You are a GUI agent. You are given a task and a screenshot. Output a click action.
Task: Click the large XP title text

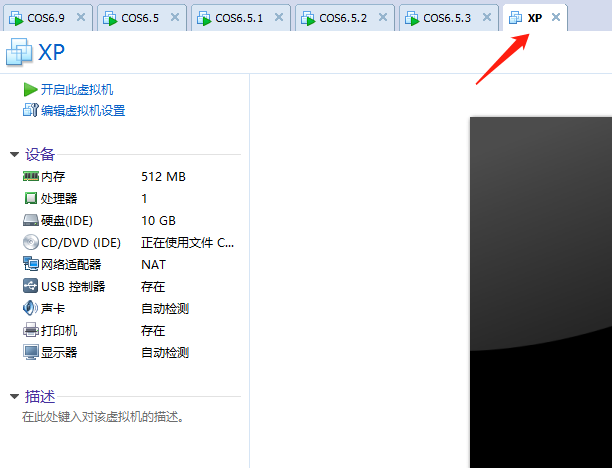tap(51, 52)
